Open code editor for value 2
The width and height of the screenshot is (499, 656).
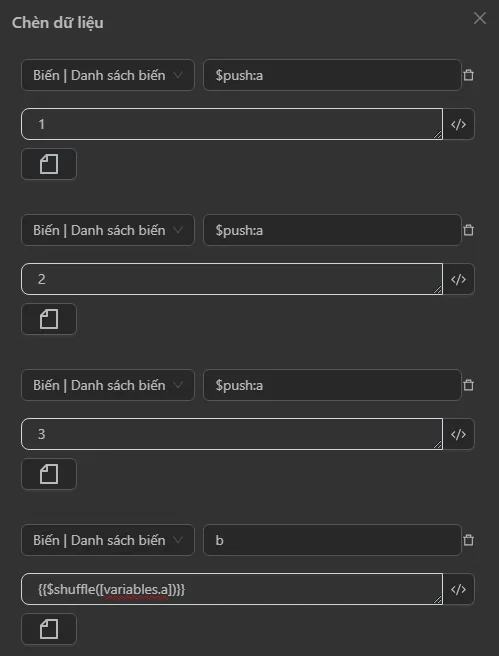[x=458, y=279]
